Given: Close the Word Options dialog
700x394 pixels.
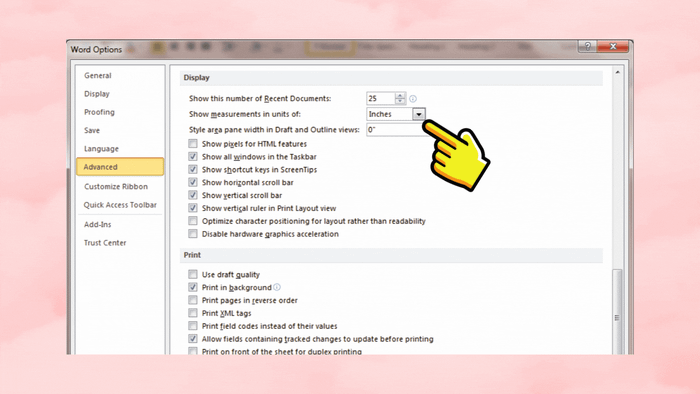Looking at the screenshot, I should point(613,46).
